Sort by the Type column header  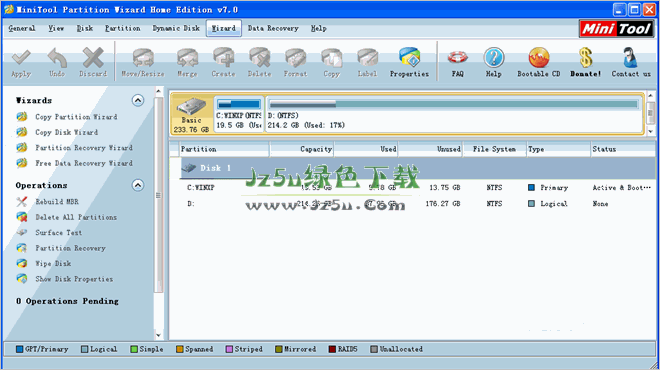[x=559, y=149]
